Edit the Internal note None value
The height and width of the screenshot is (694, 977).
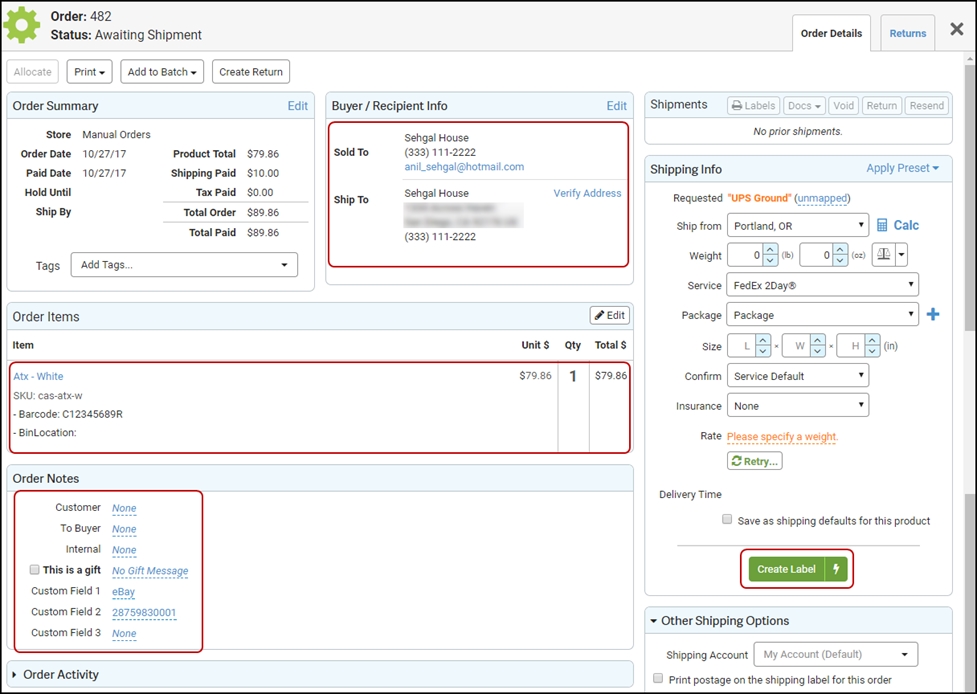click(x=124, y=550)
